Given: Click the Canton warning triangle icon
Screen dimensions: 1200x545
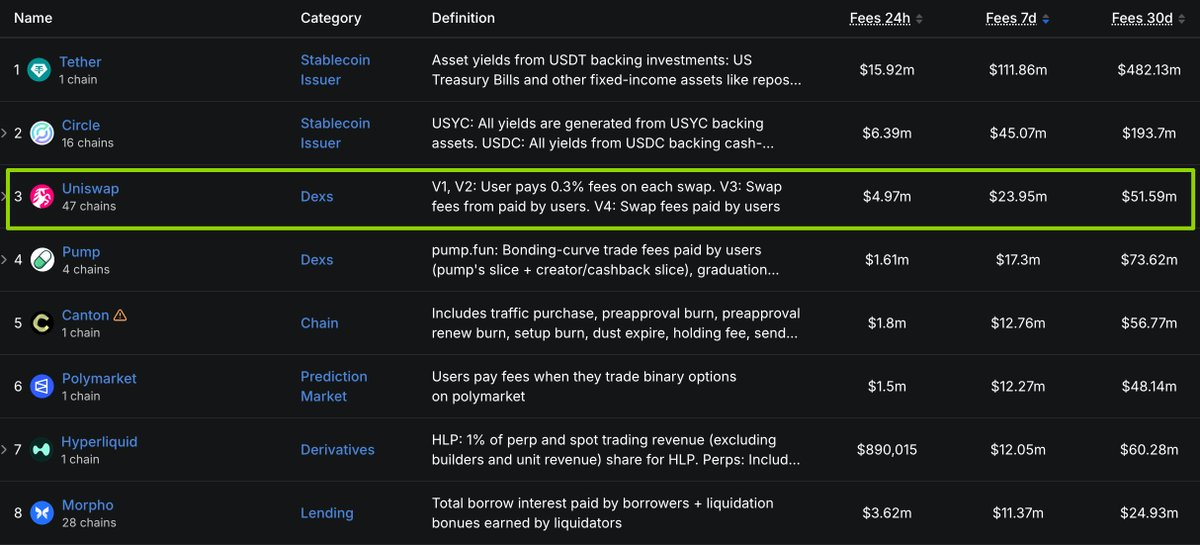Looking at the screenshot, I should coord(121,315).
